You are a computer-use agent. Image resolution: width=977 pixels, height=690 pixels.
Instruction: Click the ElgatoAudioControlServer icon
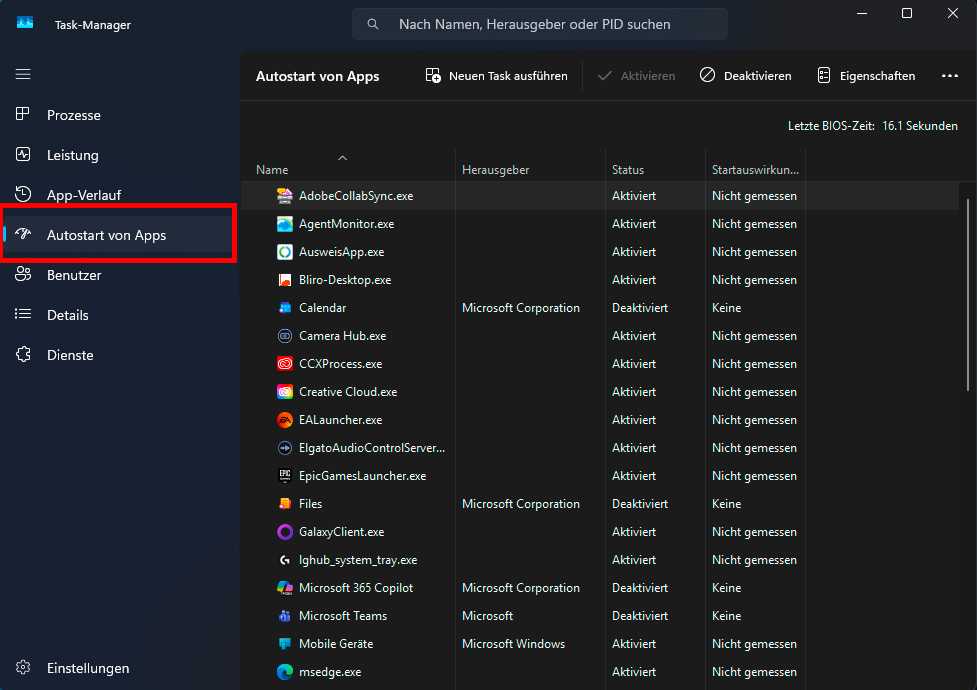[285, 448]
